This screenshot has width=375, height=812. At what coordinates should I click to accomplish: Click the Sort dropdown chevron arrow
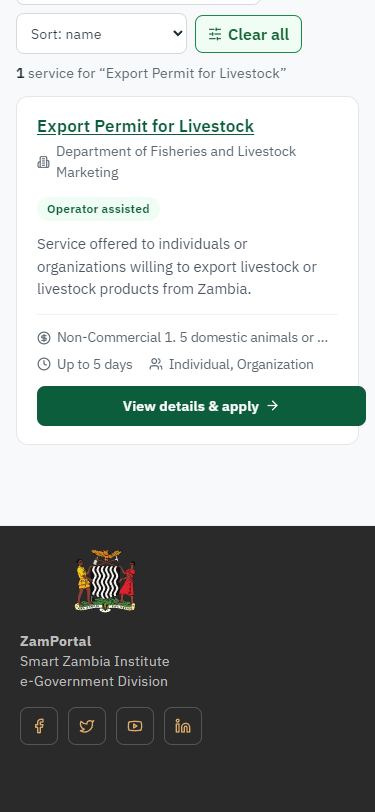pyautogui.click(x=178, y=34)
